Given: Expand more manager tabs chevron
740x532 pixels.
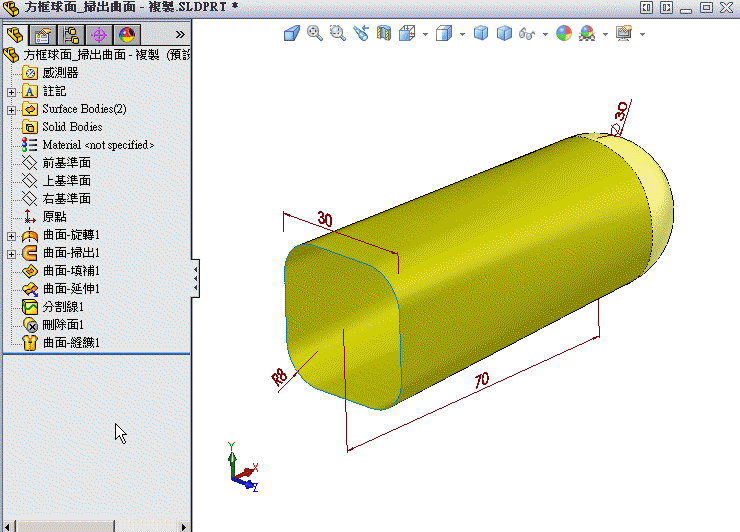Looking at the screenshot, I should 180,34.
